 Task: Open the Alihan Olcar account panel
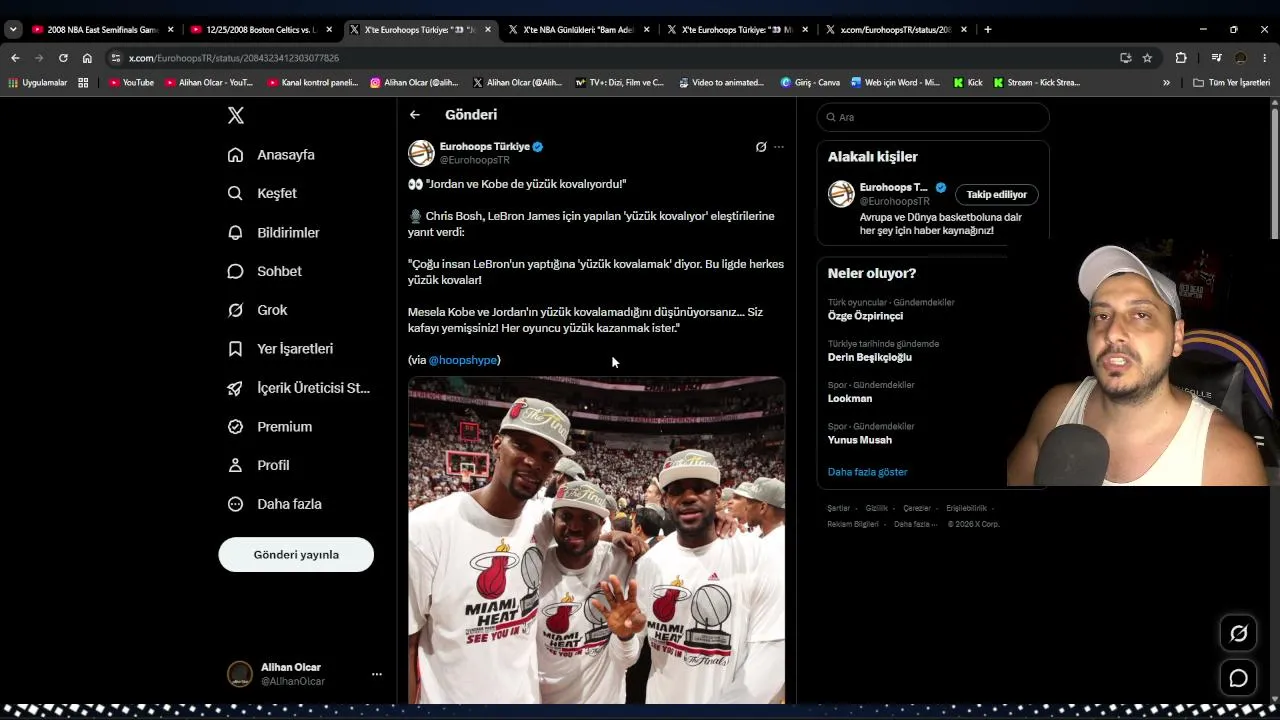304,674
